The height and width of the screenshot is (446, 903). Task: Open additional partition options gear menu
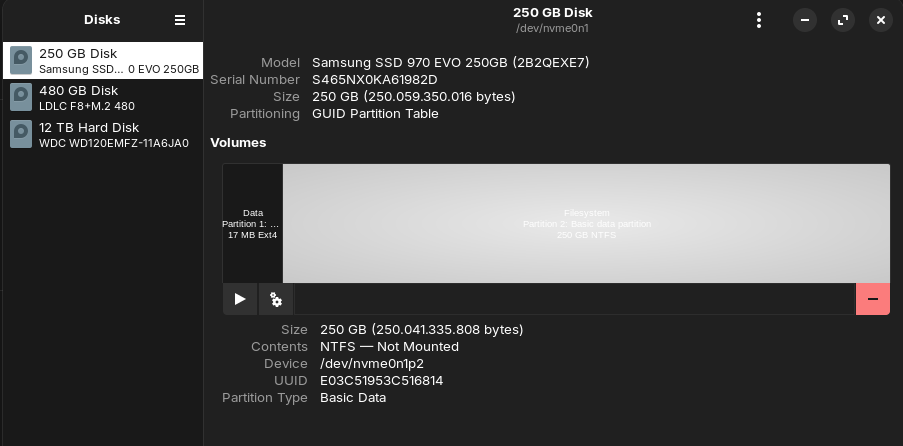click(276, 299)
